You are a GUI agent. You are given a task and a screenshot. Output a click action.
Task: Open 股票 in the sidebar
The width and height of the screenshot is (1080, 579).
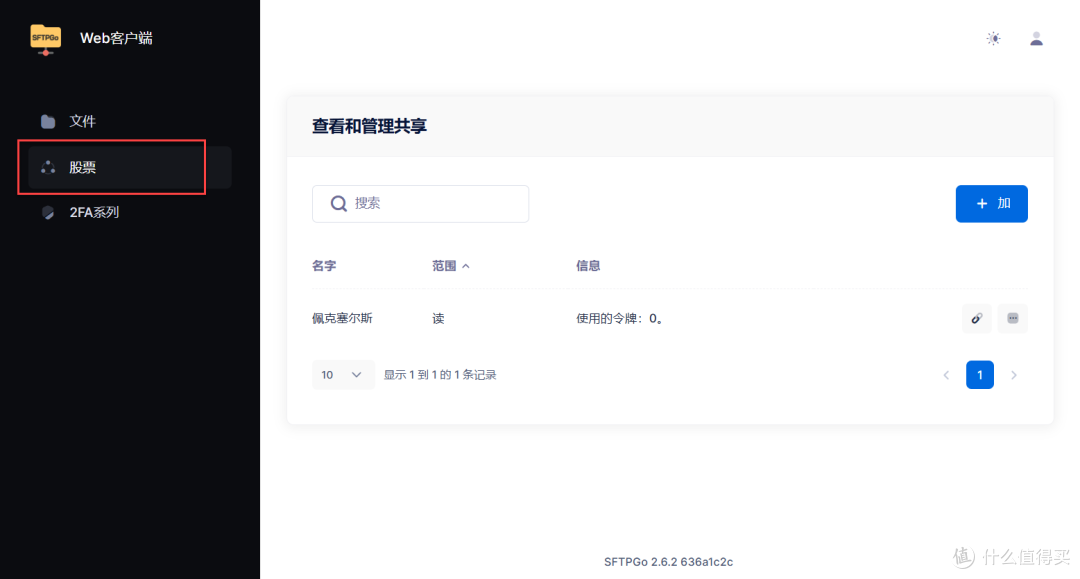coord(129,167)
